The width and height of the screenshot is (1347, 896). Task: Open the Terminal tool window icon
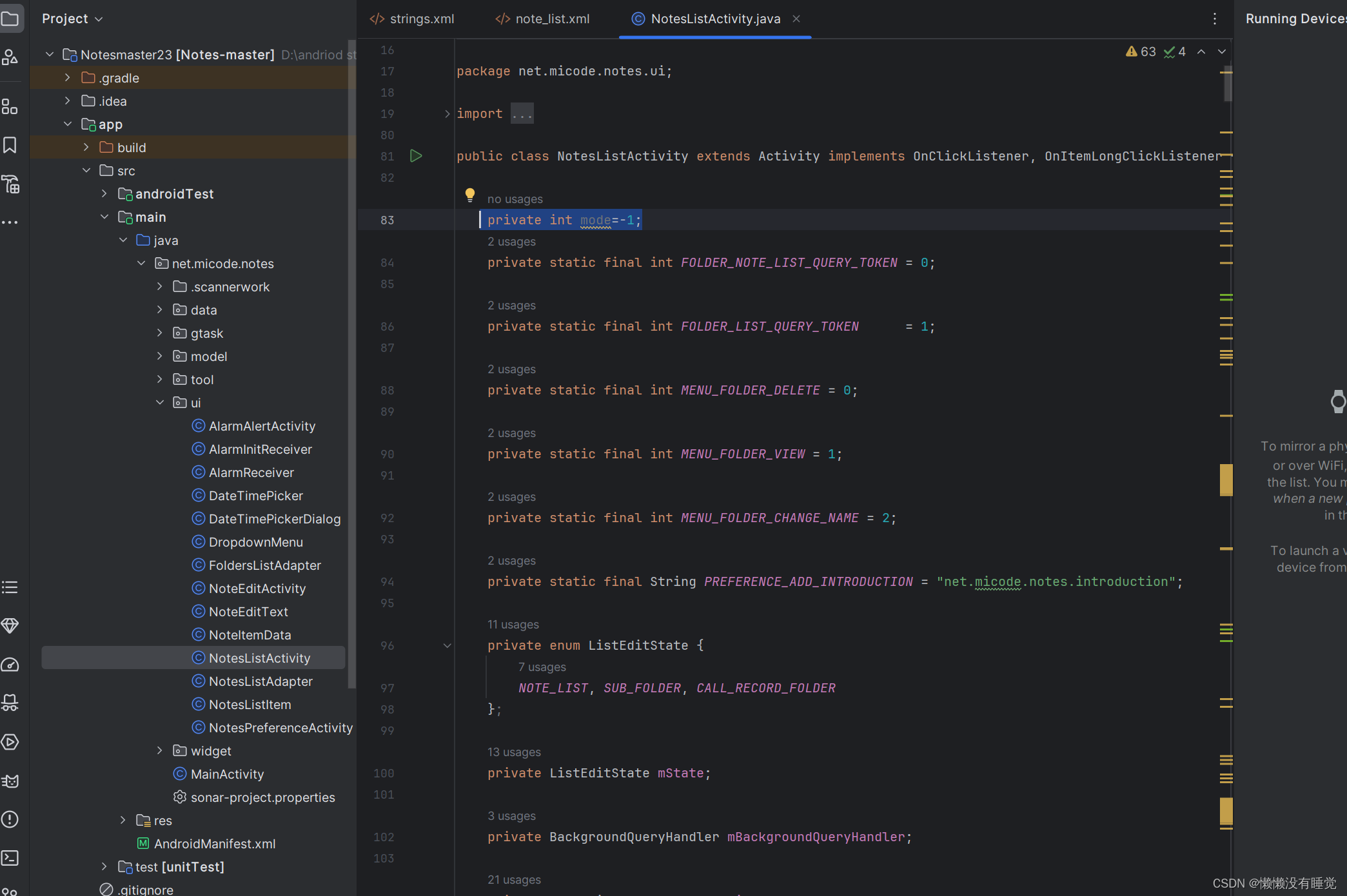[x=10, y=858]
